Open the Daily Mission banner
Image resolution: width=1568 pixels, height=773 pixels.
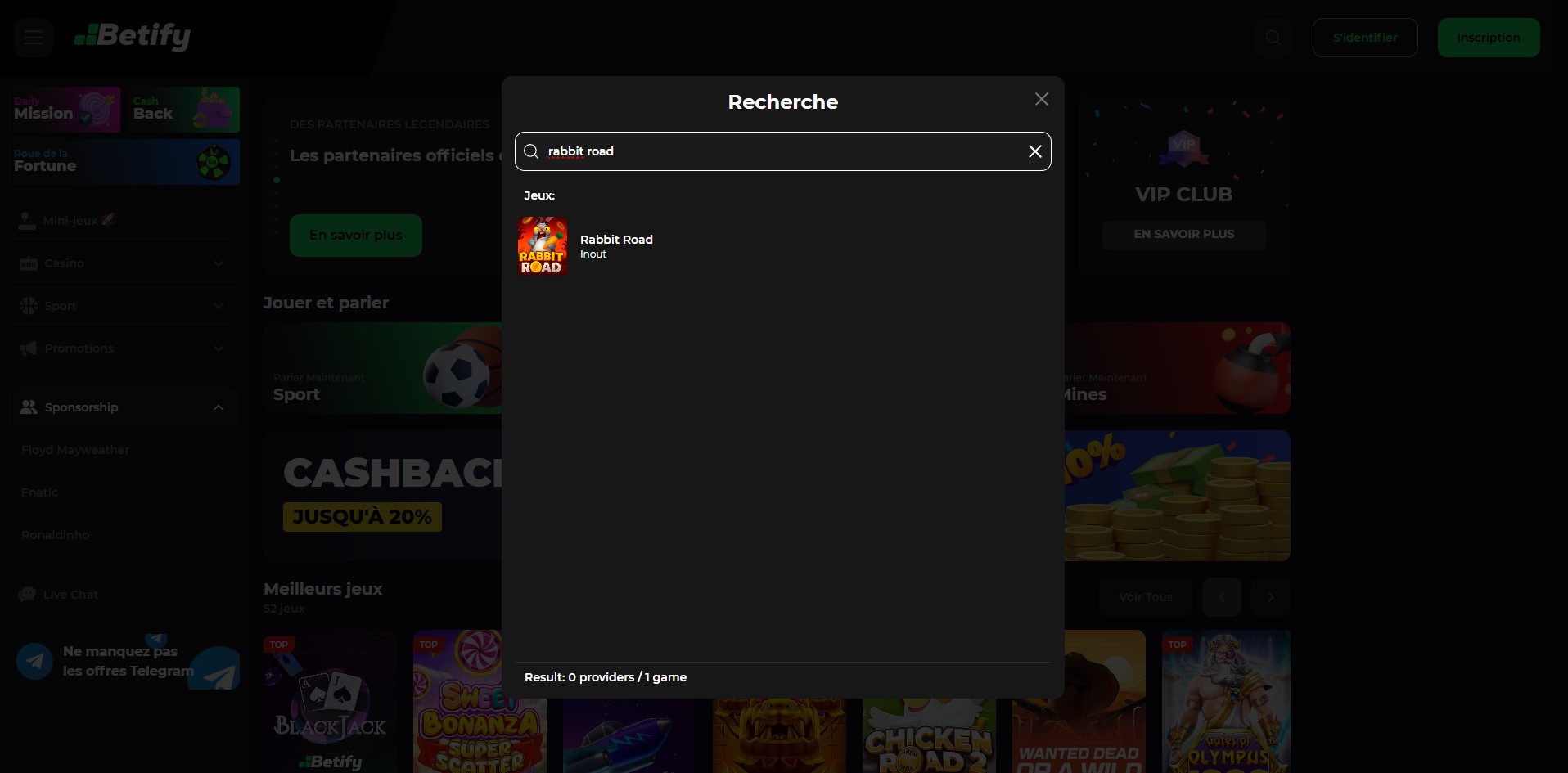coord(66,110)
